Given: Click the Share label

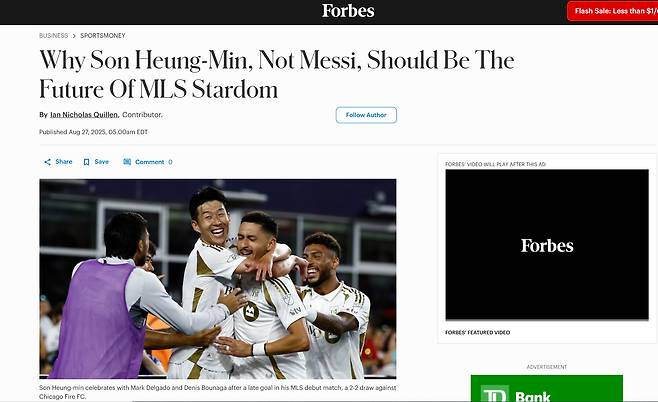Looking at the screenshot, I should (x=64, y=162).
